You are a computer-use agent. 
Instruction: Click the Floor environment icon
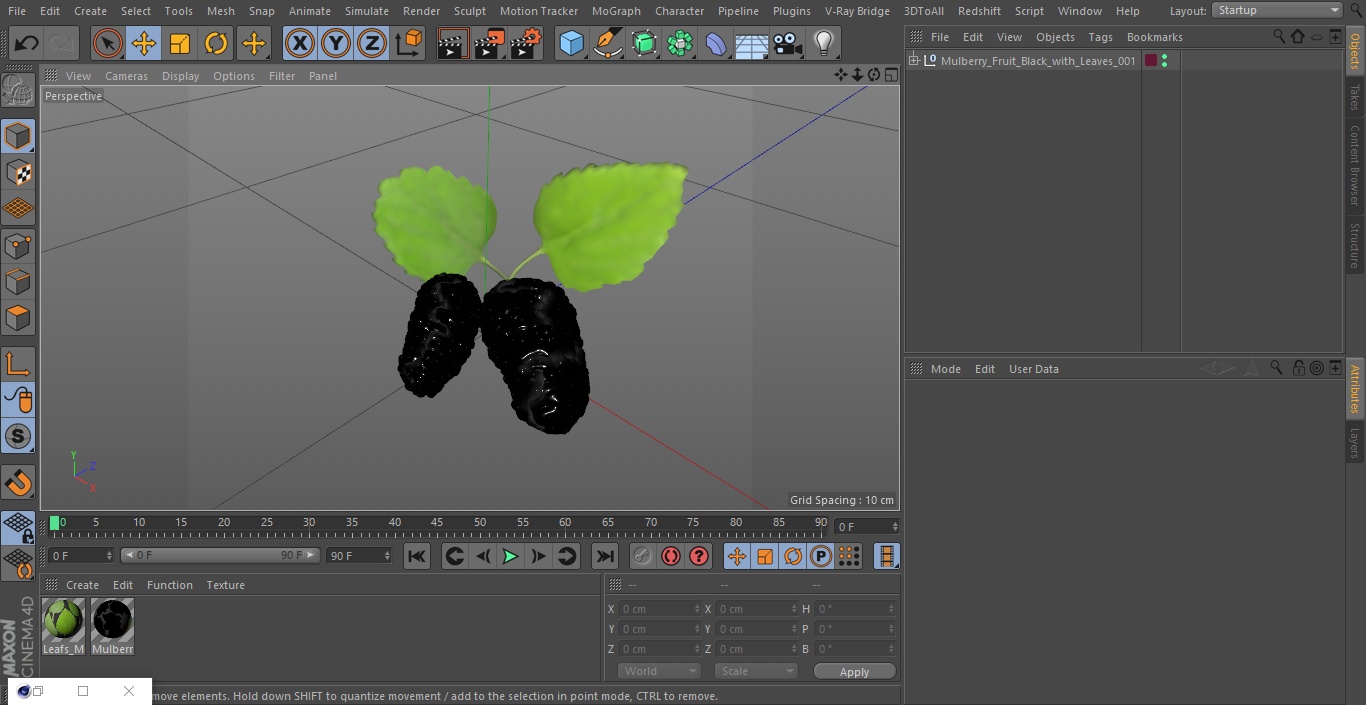752,44
